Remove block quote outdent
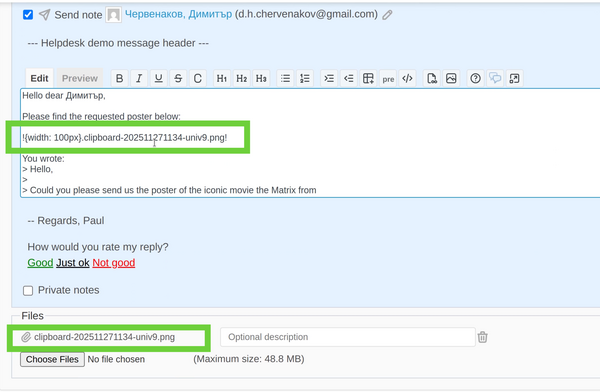The image size is (600, 392). pos(348,78)
